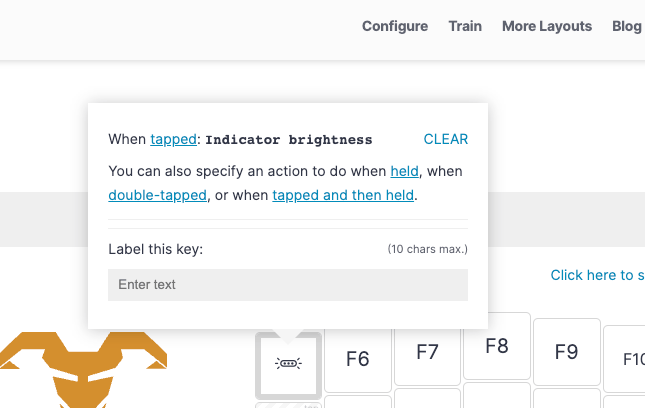Select the blank key beneath F8
Image resolution: width=645 pixels, height=408 pixels.
tap(497, 395)
